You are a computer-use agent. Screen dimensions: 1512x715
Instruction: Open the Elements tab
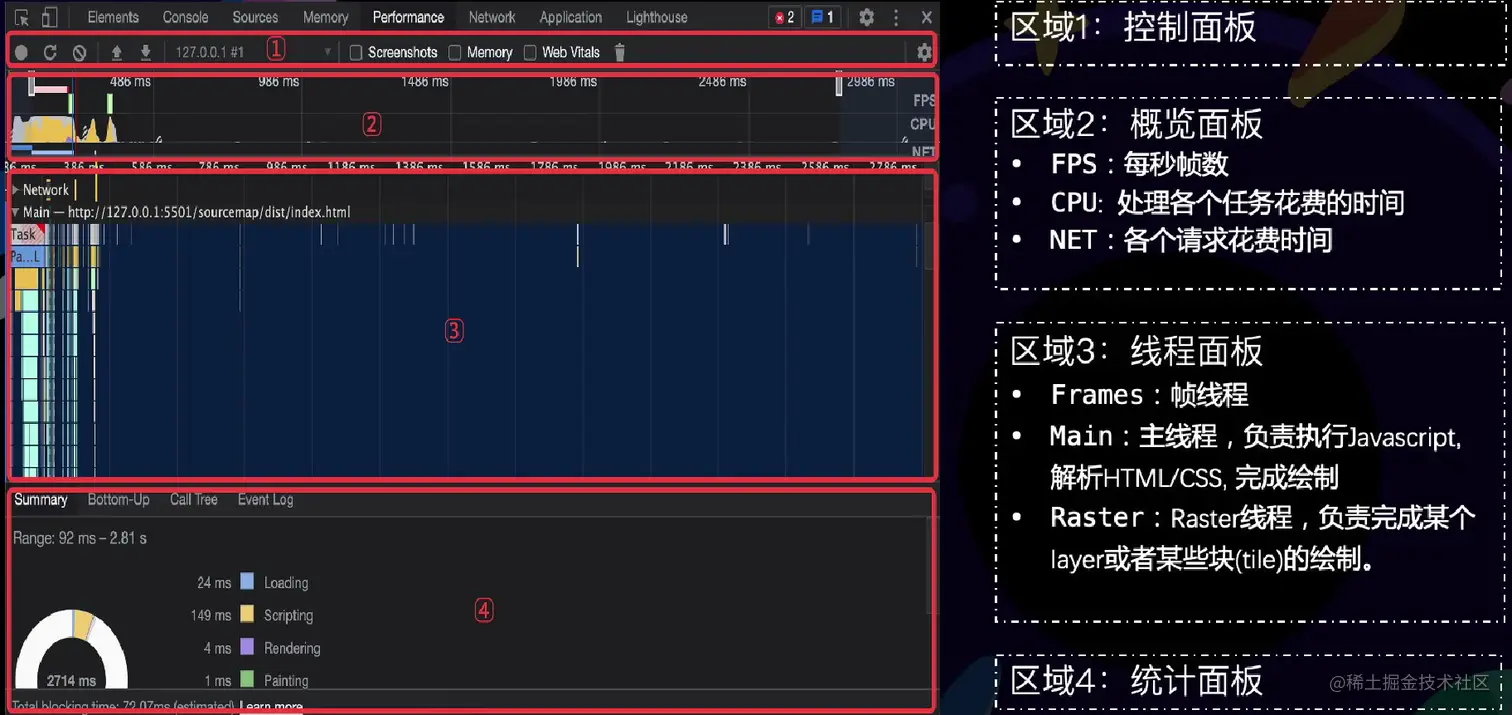pos(113,17)
